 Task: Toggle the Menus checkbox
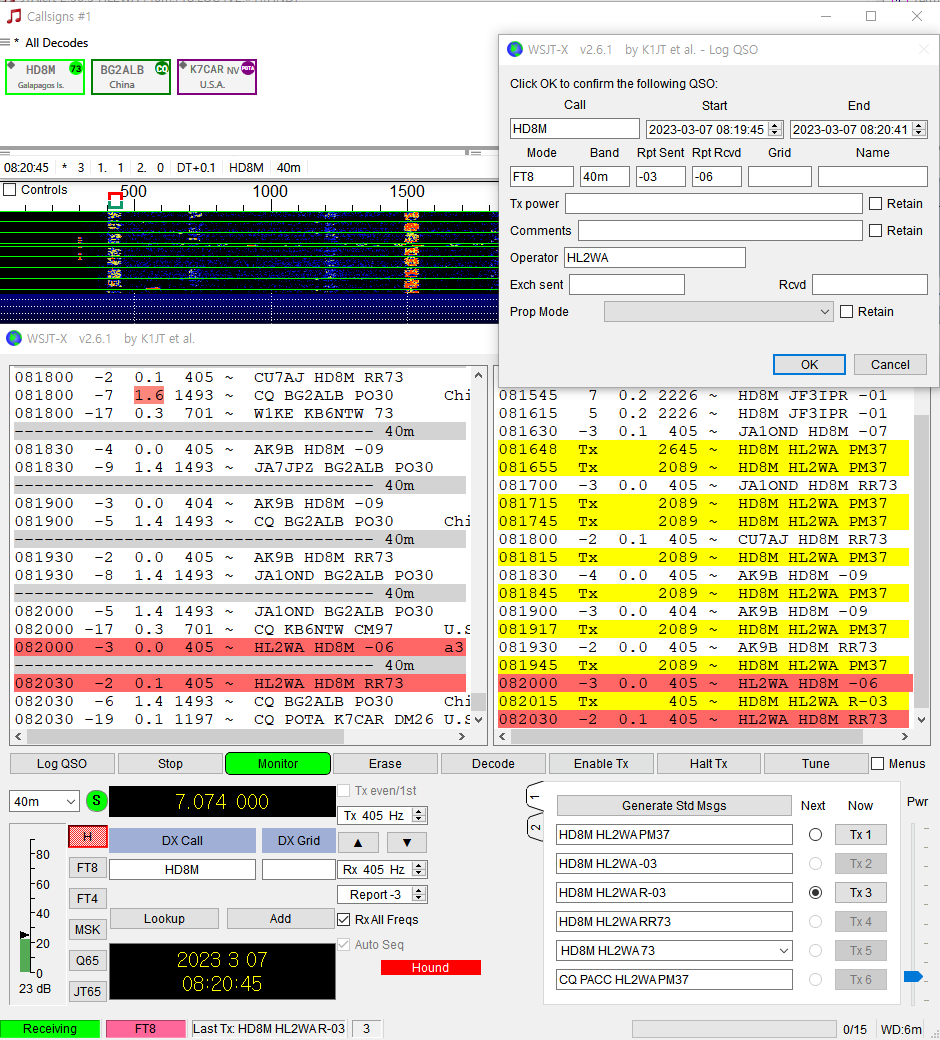coord(877,764)
